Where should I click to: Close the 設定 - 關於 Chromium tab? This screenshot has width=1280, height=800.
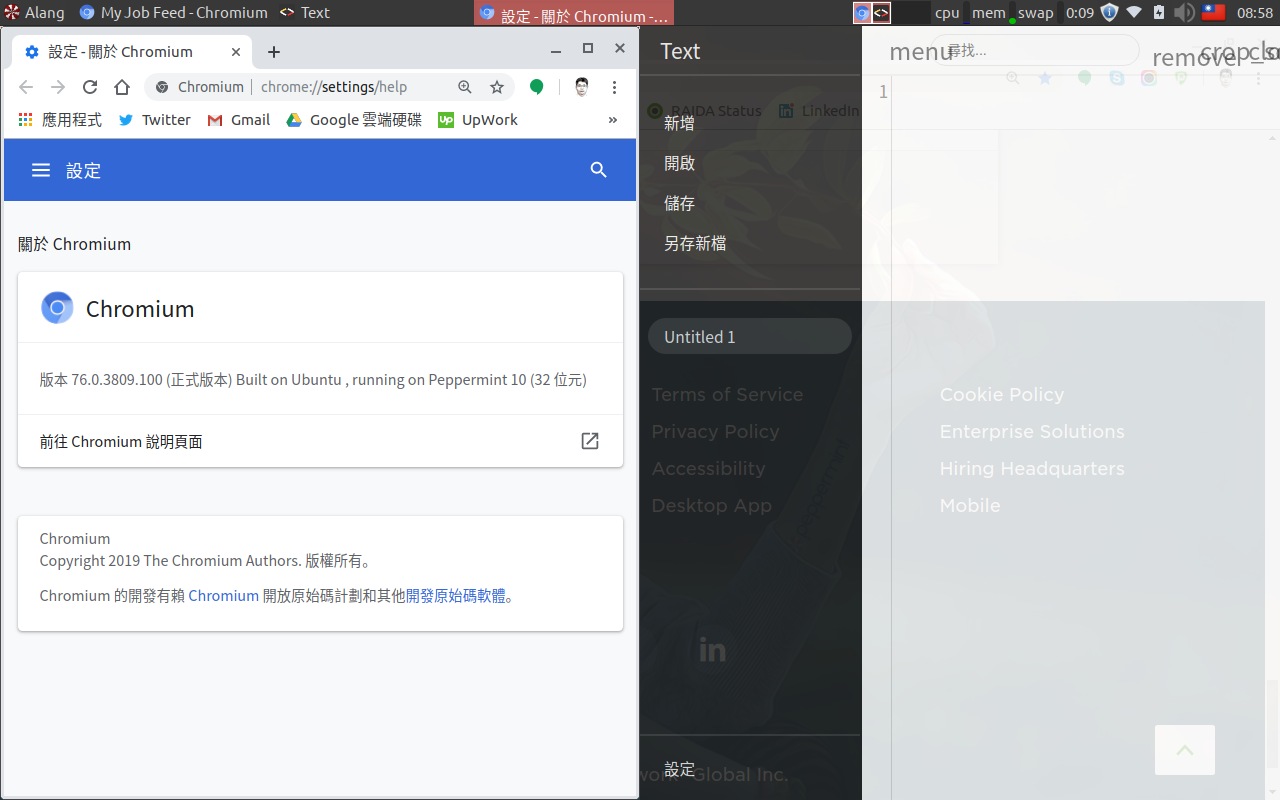click(x=236, y=52)
